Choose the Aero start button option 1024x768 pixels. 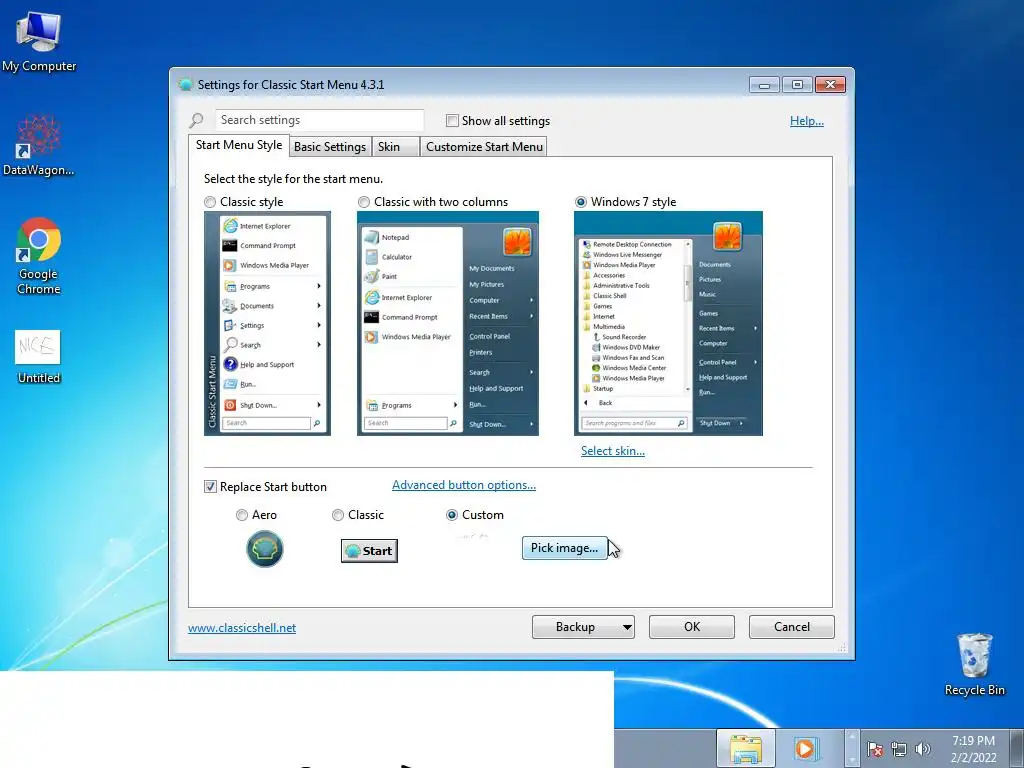[x=242, y=515]
